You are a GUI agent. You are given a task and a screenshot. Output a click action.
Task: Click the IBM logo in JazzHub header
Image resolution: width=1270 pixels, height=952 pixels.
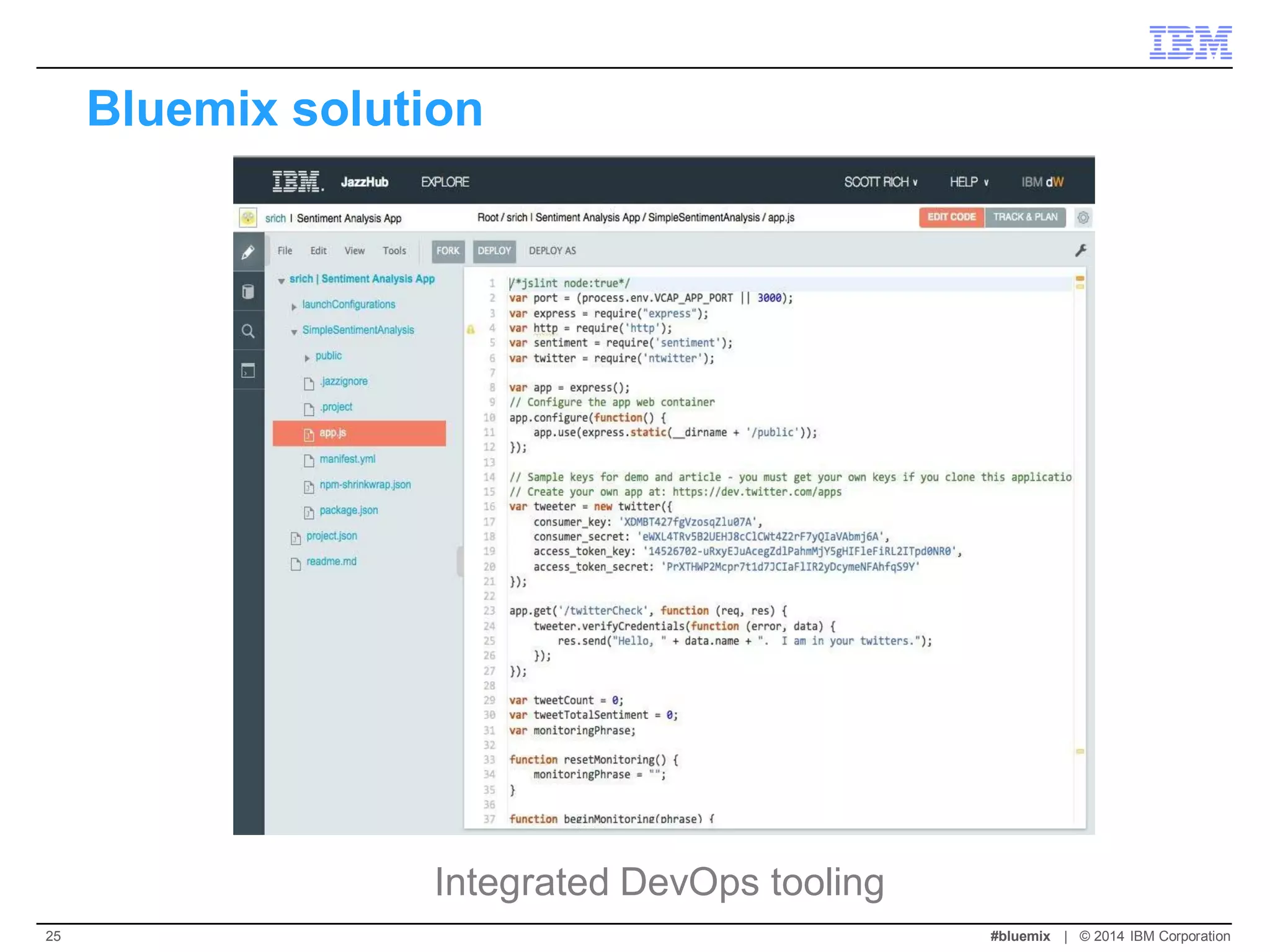pyautogui.click(x=298, y=182)
